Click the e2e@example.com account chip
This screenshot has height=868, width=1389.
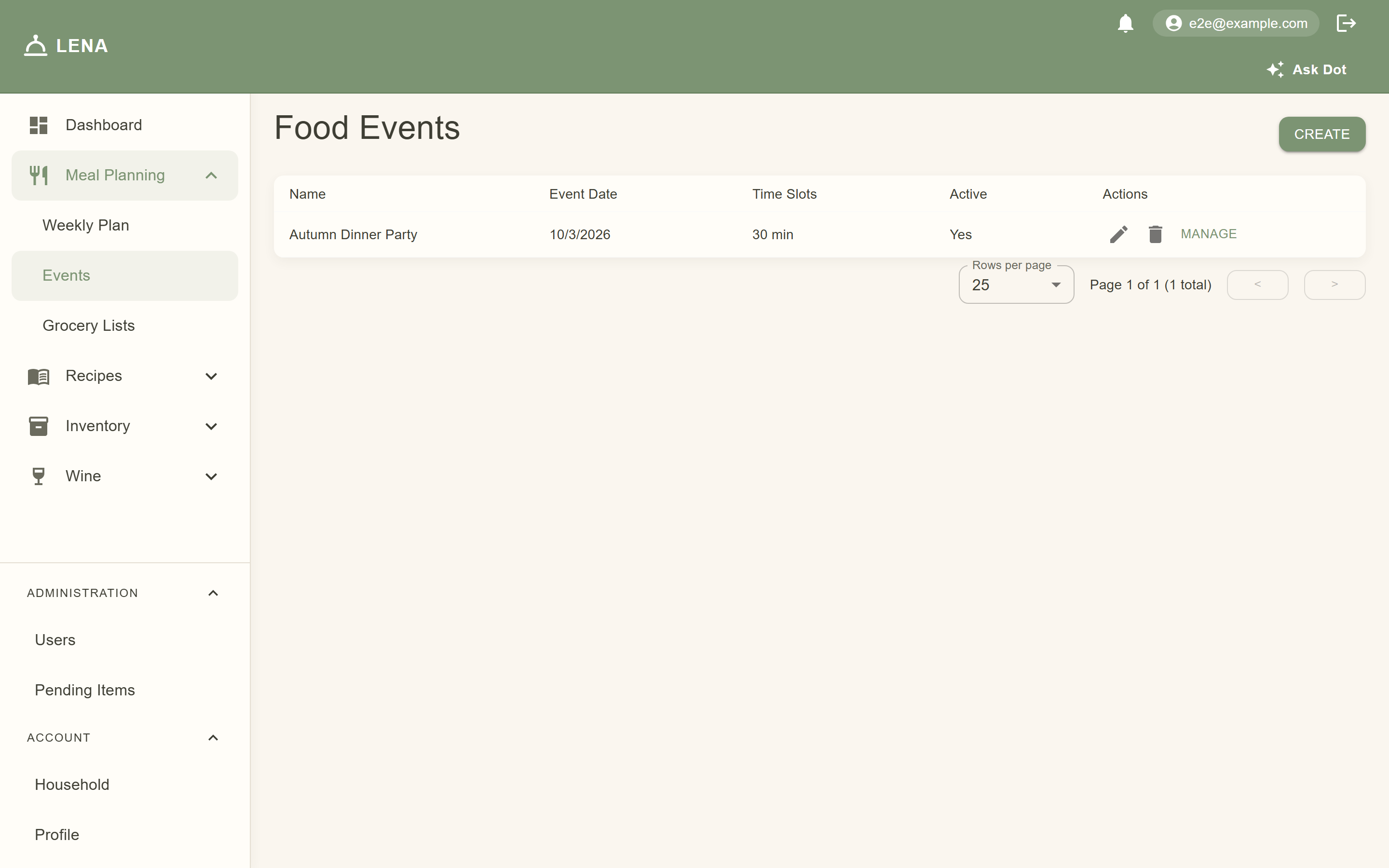1235,24
